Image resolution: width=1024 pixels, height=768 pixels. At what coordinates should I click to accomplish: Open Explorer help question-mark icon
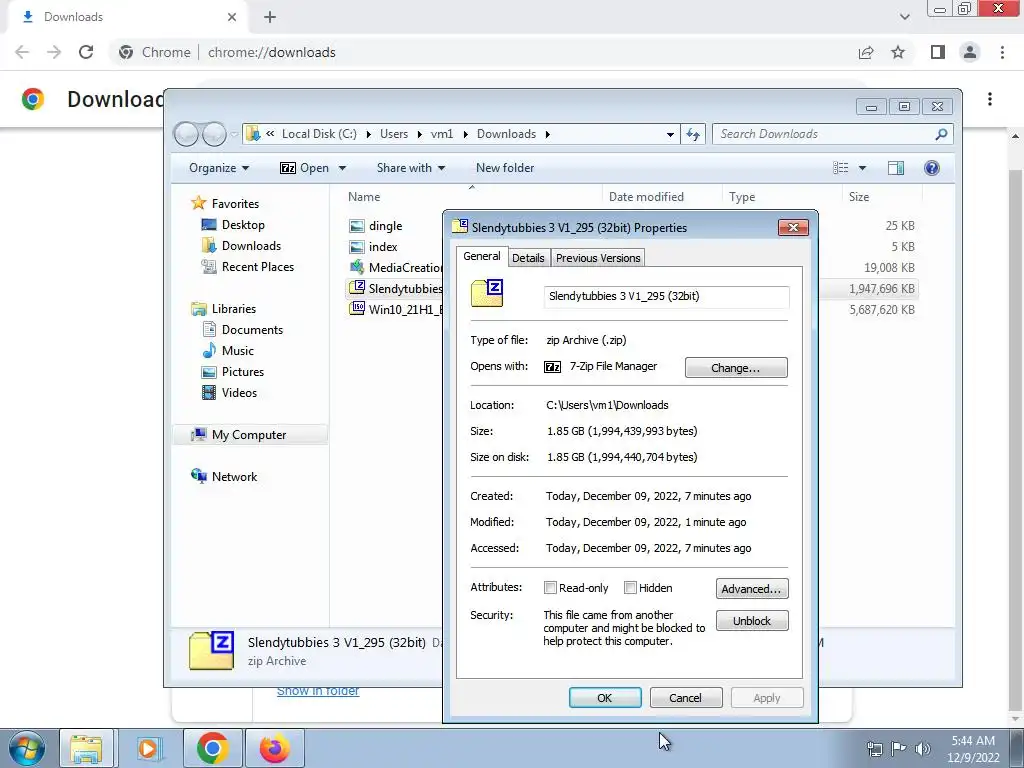(x=932, y=168)
